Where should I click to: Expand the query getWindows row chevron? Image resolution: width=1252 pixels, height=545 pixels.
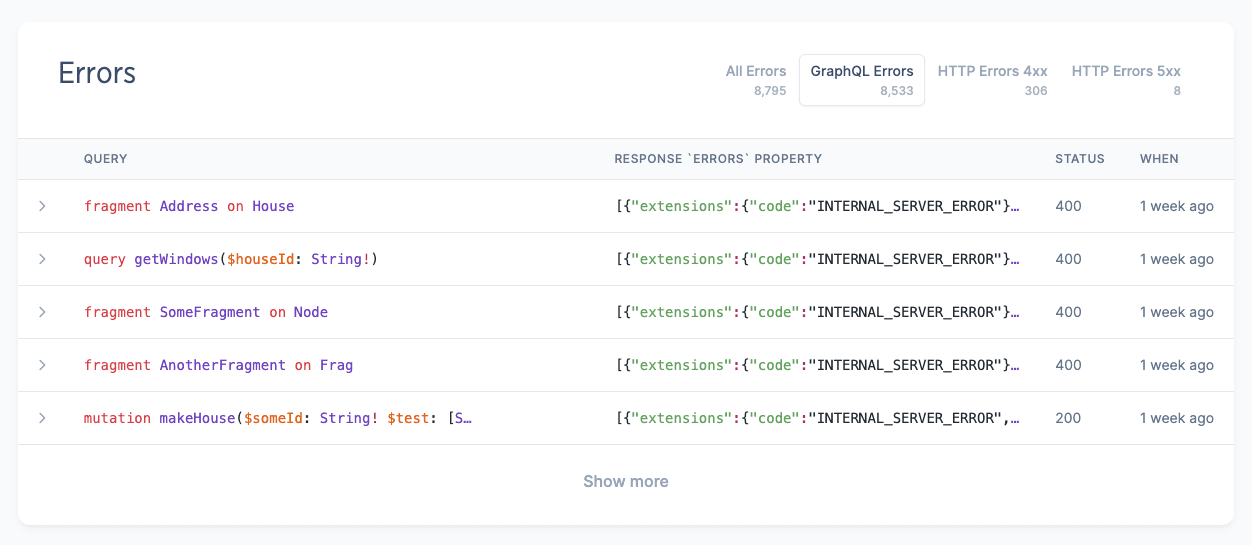42,259
